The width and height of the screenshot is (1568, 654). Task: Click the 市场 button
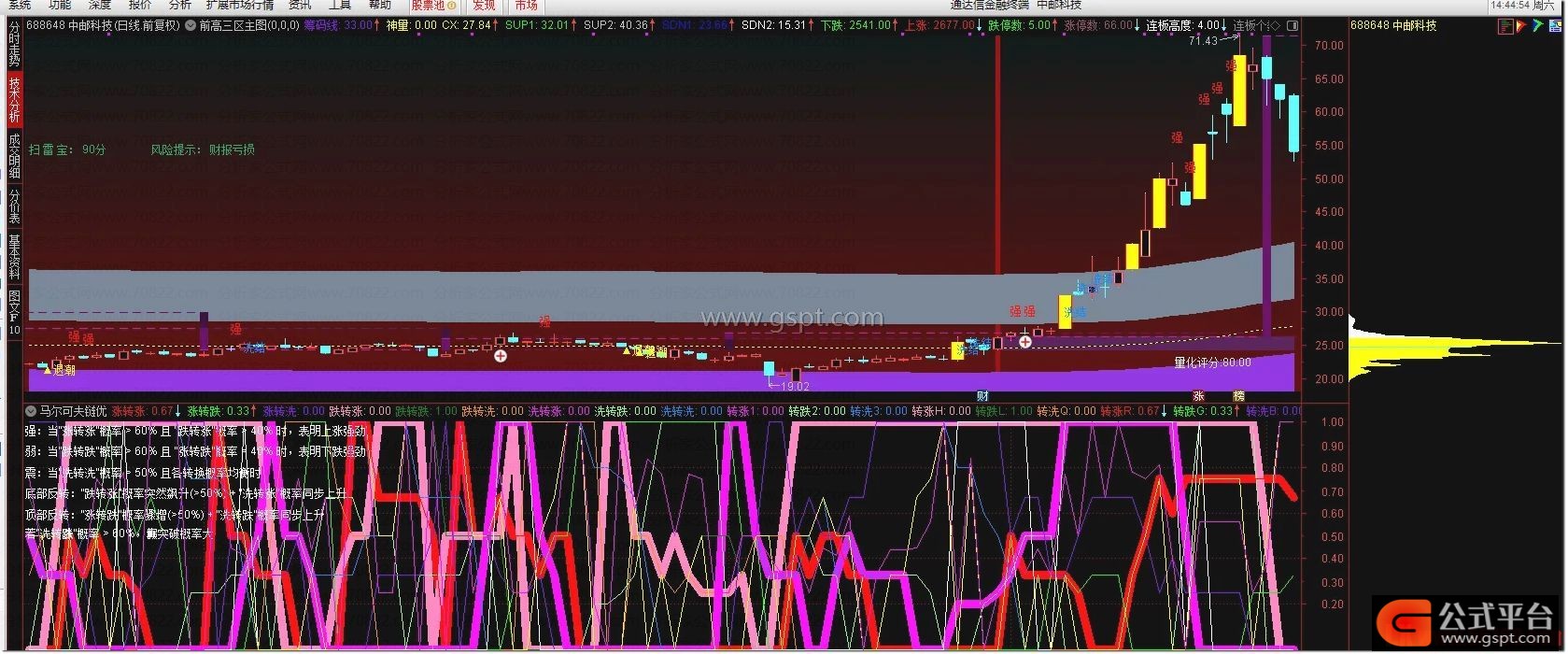526,5
